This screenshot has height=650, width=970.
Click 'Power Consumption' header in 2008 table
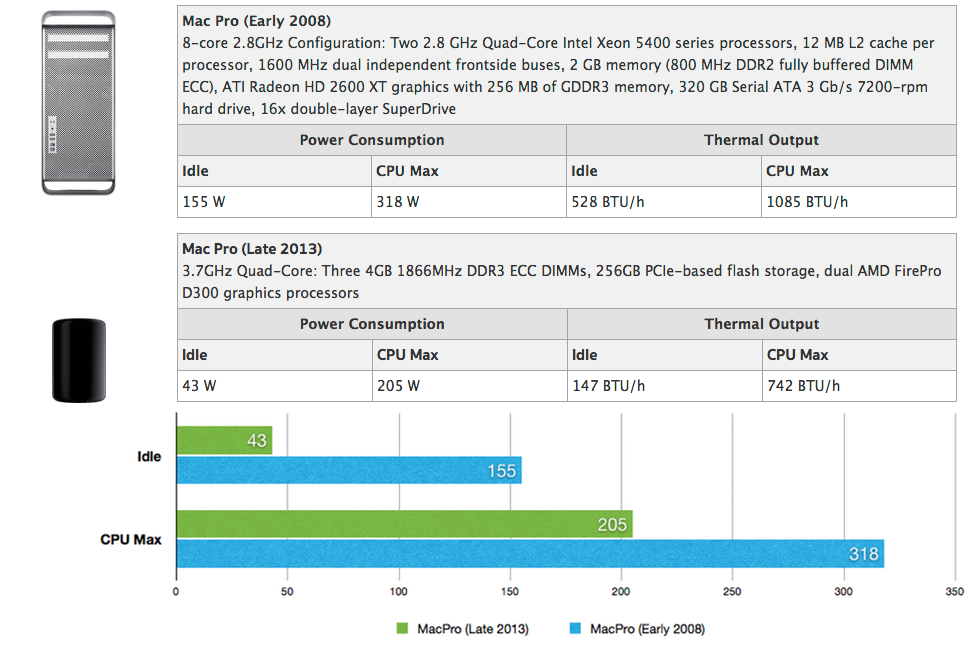click(372, 140)
